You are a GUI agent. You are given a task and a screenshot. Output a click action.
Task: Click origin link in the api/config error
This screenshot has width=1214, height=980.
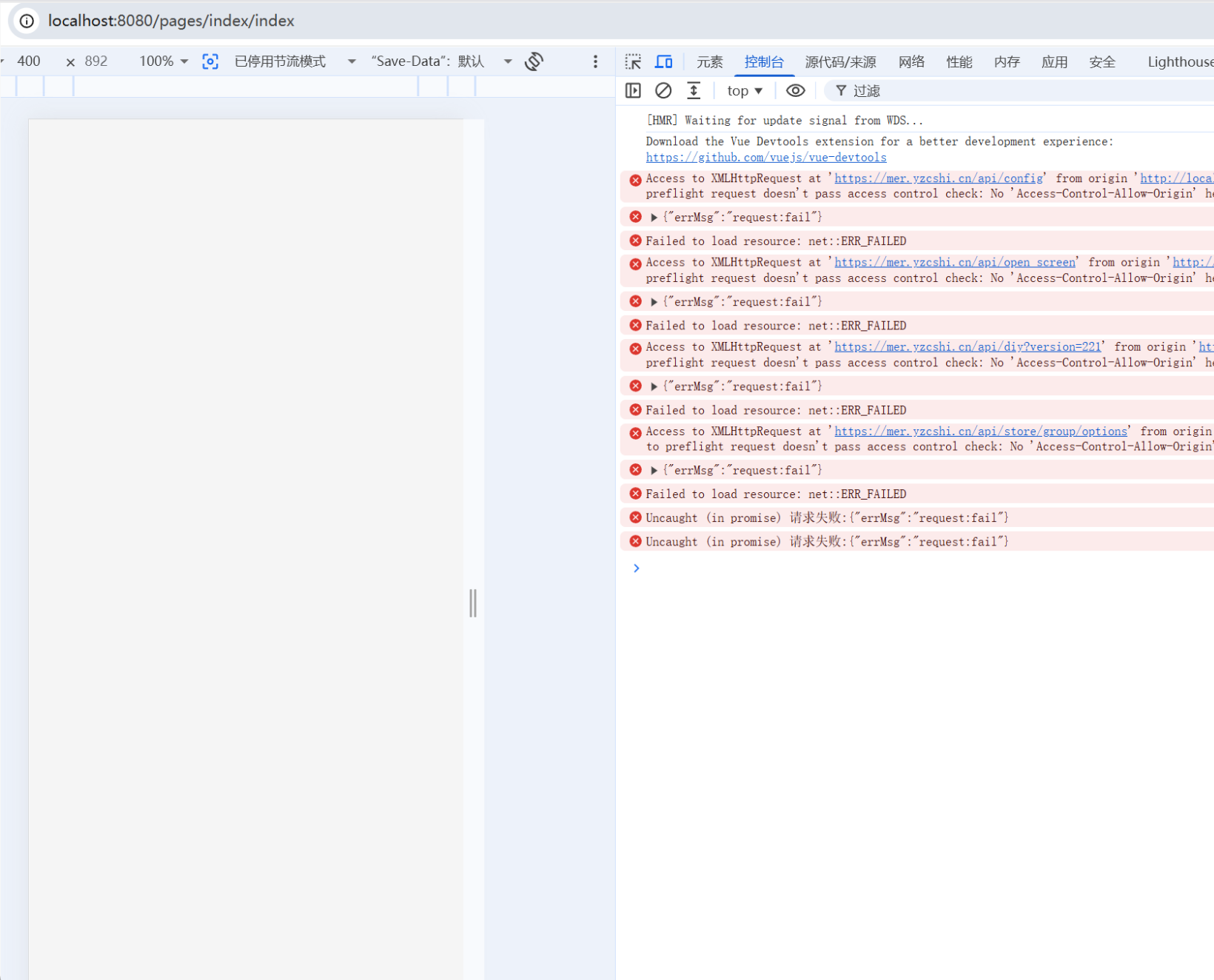pyautogui.click(x=1176, y=178)
